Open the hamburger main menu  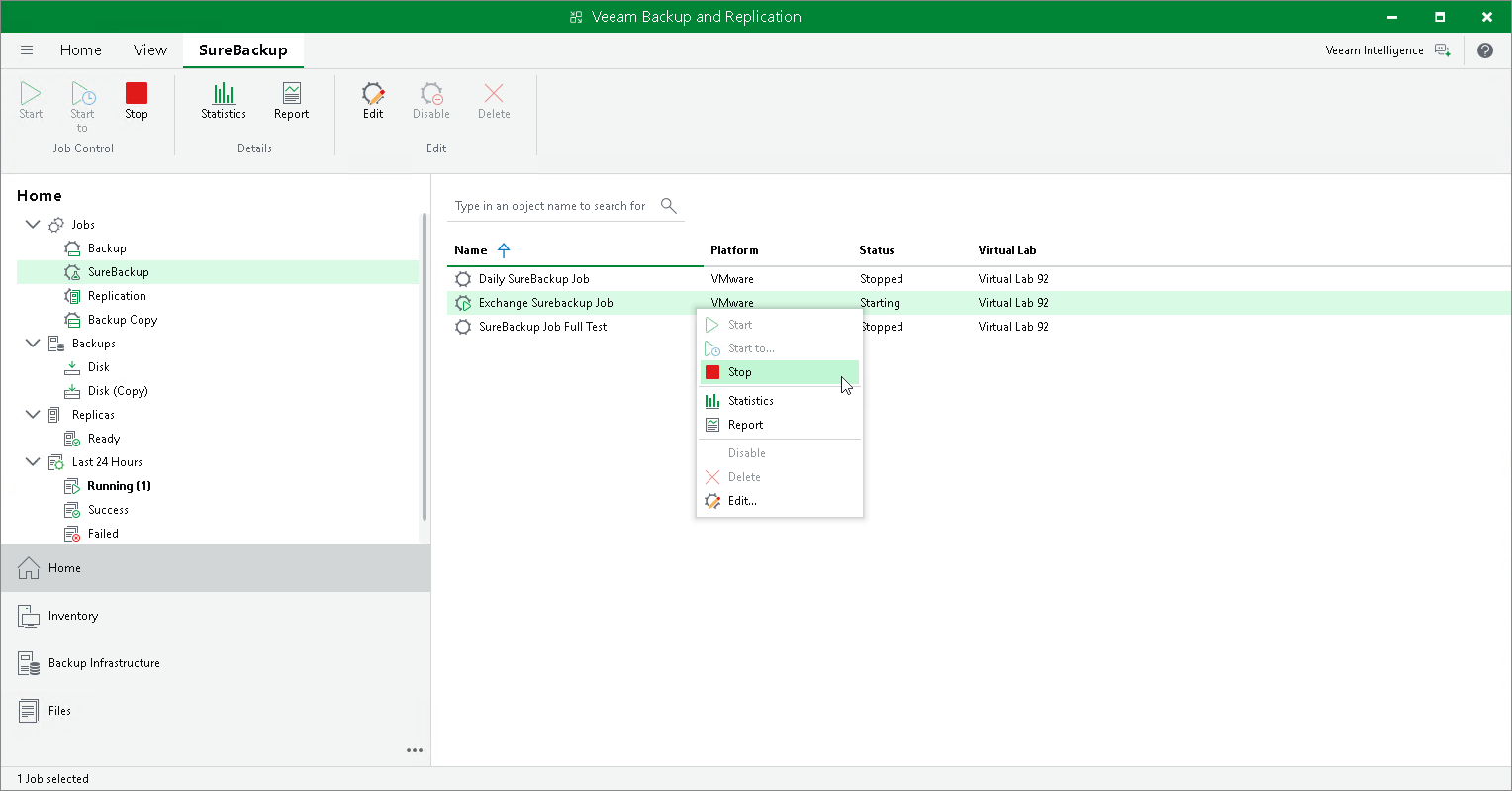(x=27, y=50)
